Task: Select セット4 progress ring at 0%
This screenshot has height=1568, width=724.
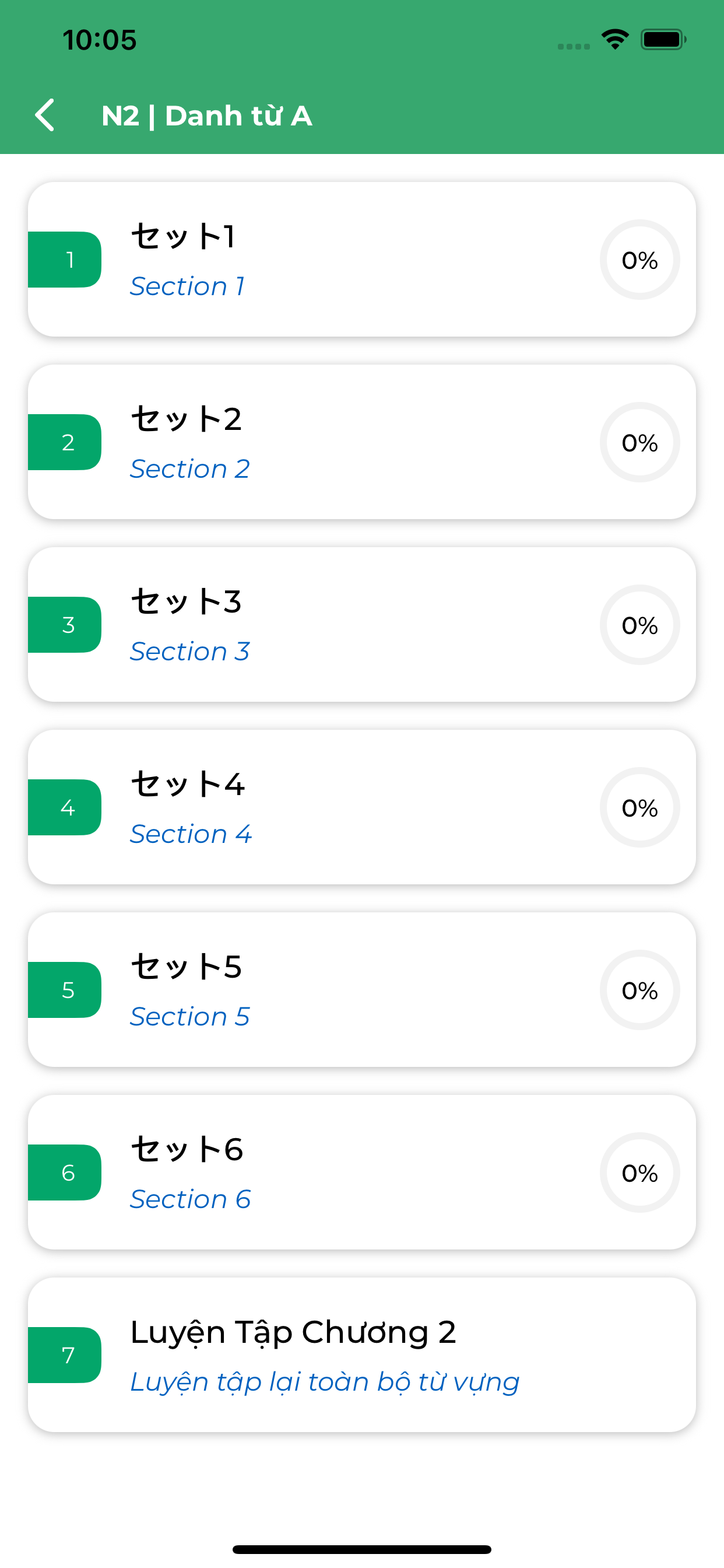Action: pyautogui.click(x=639, y=807)
